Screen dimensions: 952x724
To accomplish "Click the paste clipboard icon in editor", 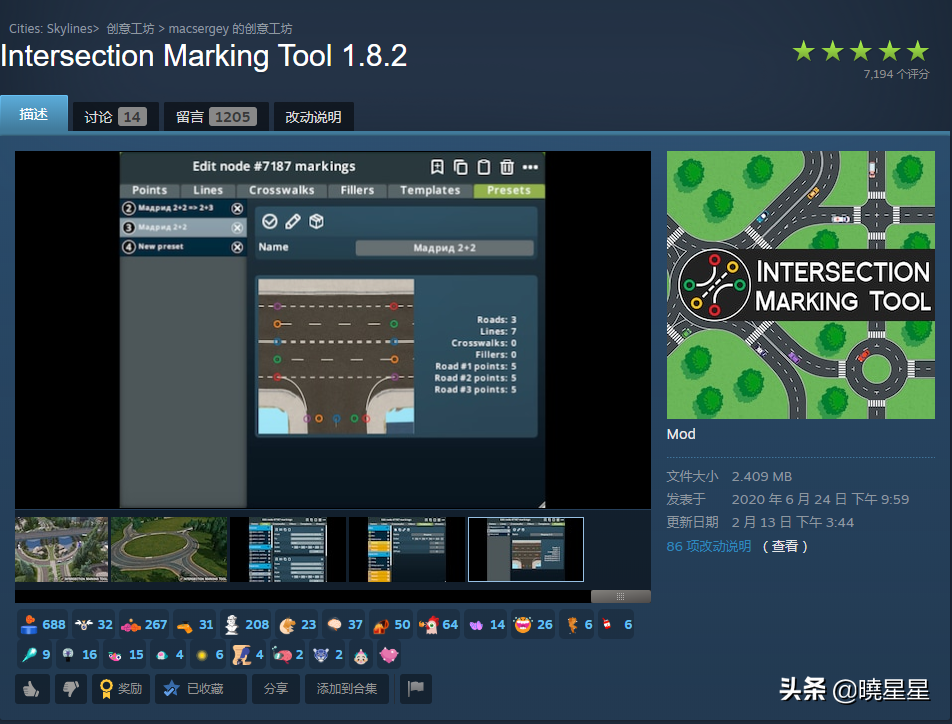I will [x=483, y=167].
